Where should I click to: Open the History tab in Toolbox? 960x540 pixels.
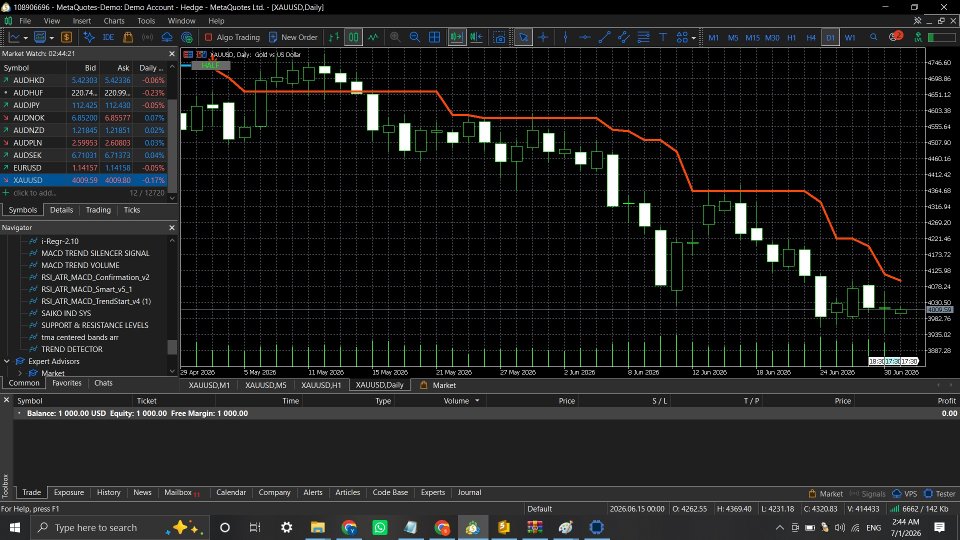(x=108, y=492)
